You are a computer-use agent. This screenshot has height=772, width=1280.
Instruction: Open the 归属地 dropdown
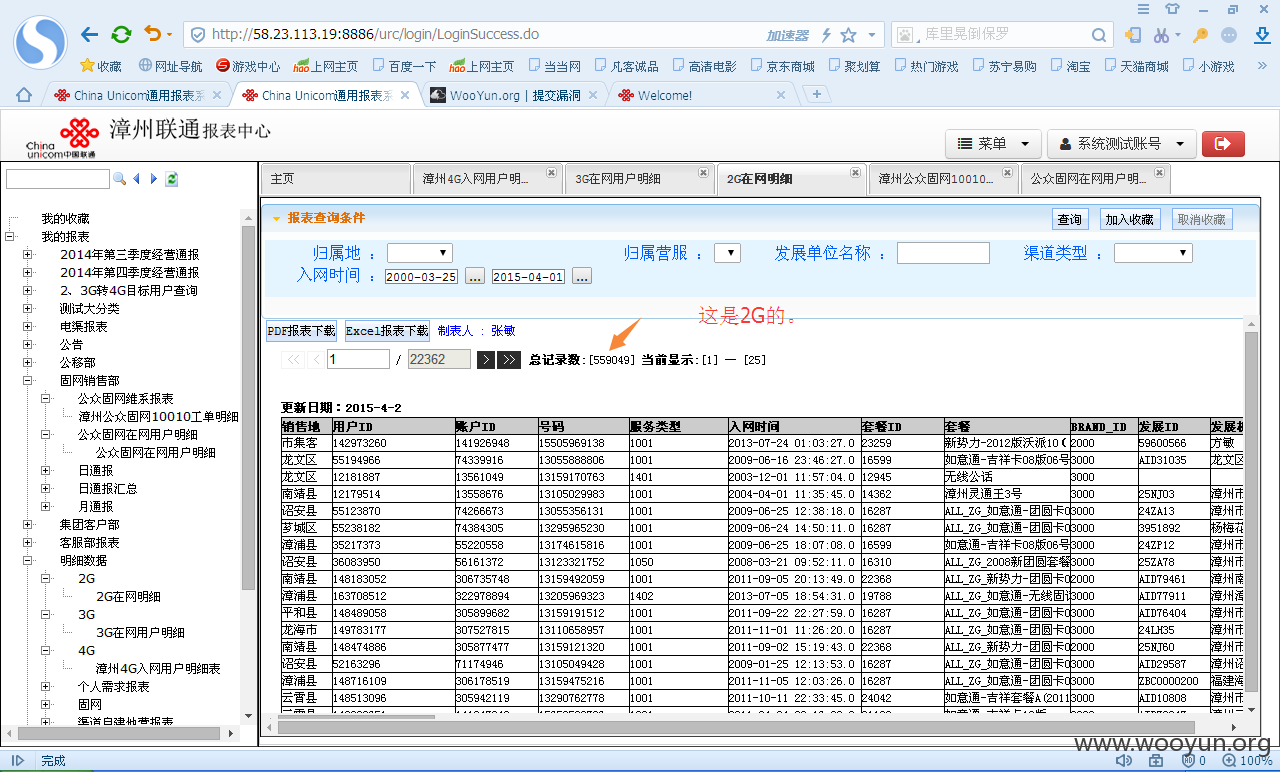tap(420, 253)
